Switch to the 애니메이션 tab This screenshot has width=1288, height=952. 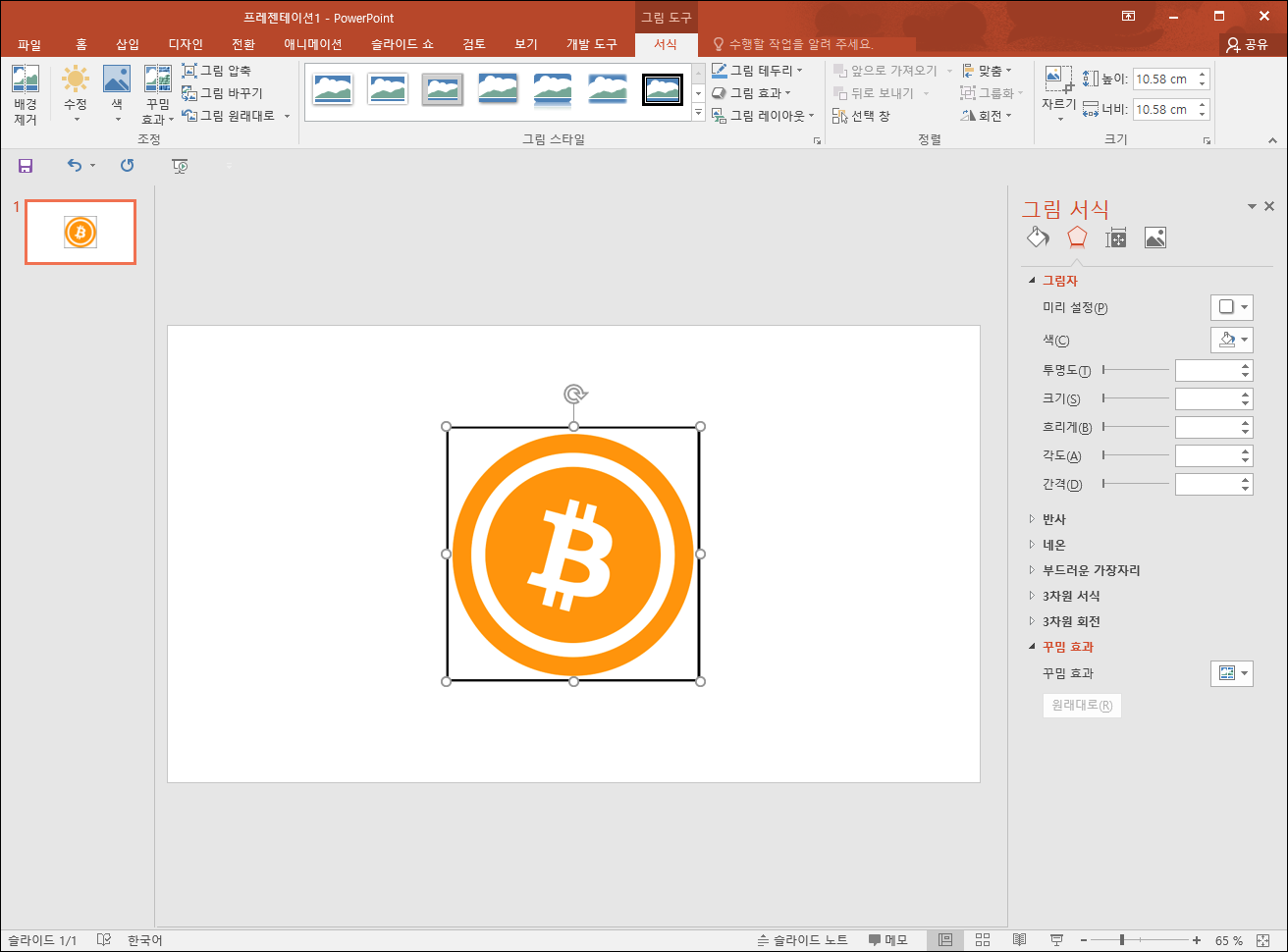pos(313,44)
